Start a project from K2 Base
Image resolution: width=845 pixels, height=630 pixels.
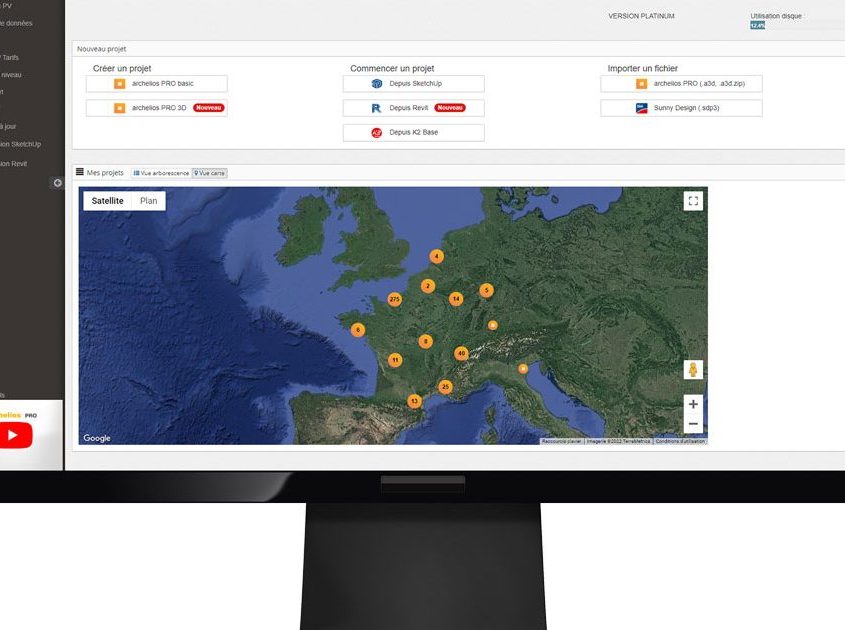coord(413,132)
